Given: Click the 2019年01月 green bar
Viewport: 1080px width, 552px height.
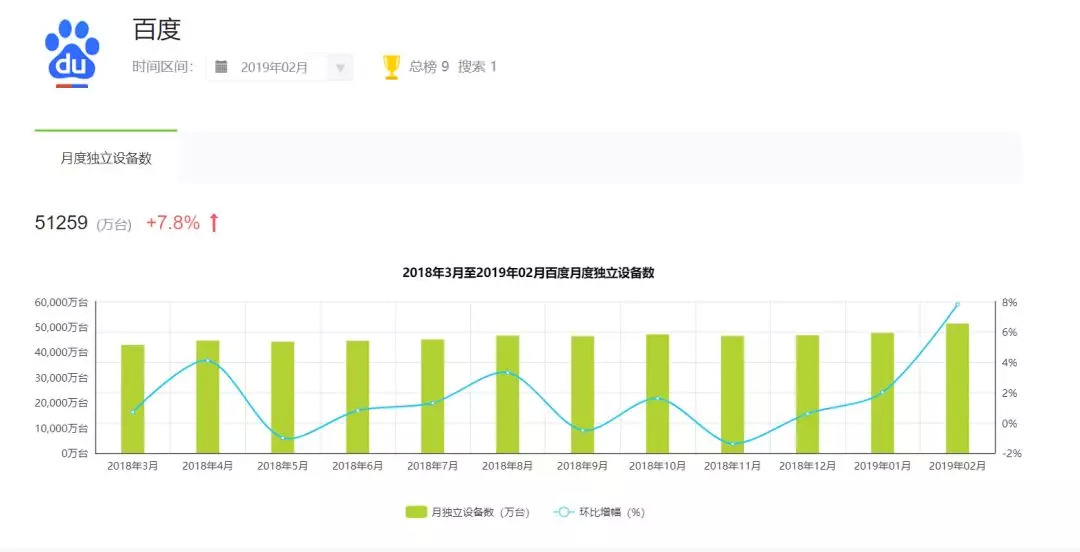Looking at the screenshot, I should point(882,393).
